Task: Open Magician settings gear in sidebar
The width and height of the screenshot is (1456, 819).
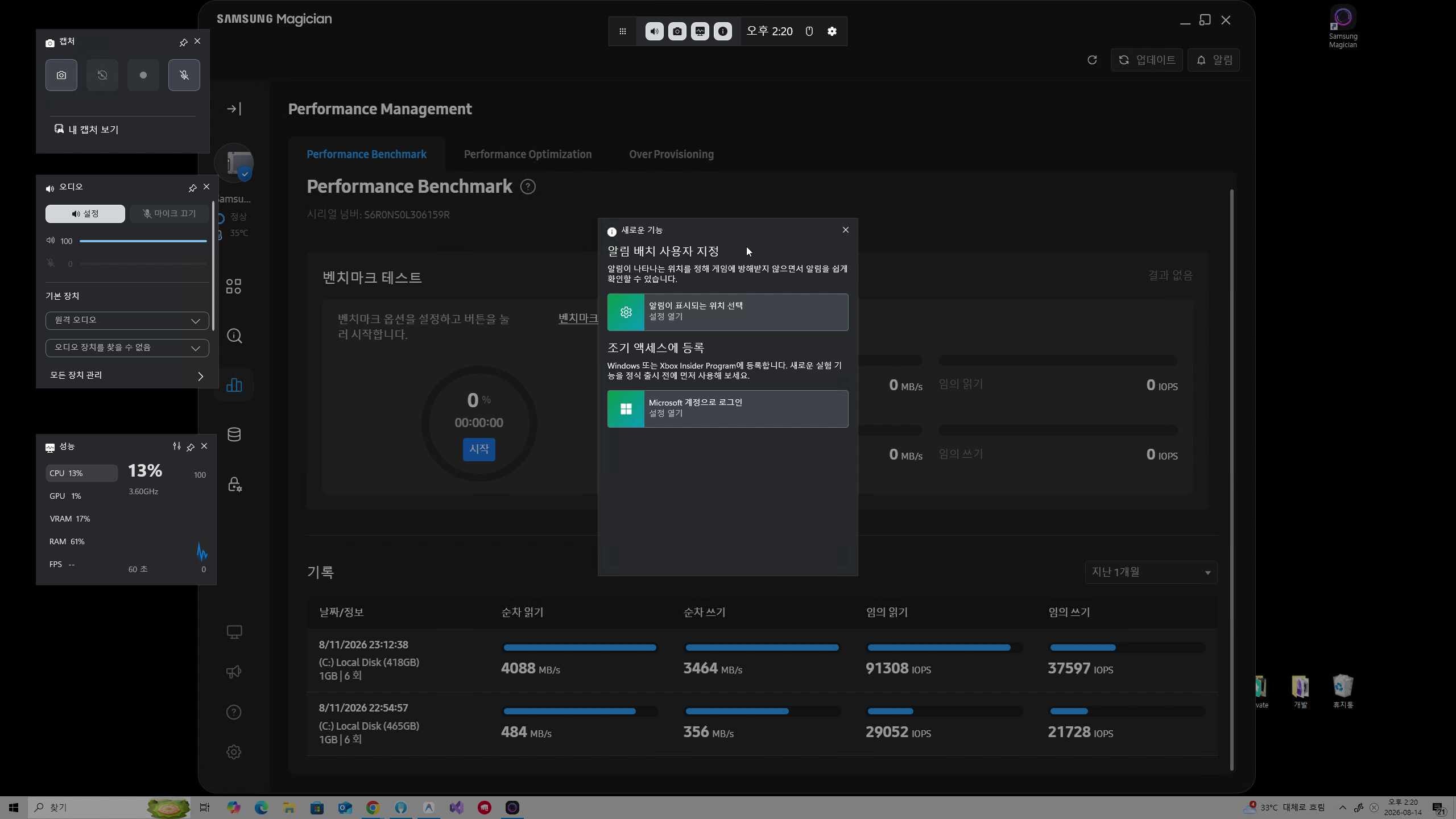Action: pyautogui.click(x=234, y=752)
